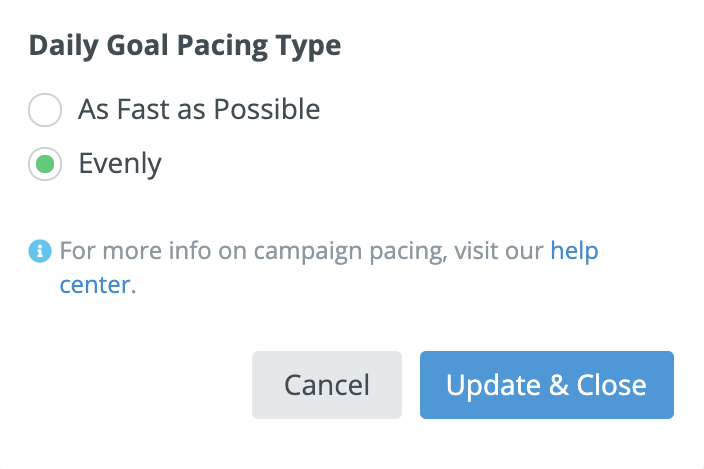This screenshot has height=469, width=704.
Task: Save pacing changes with the blue button
Action: click(546, 385)
